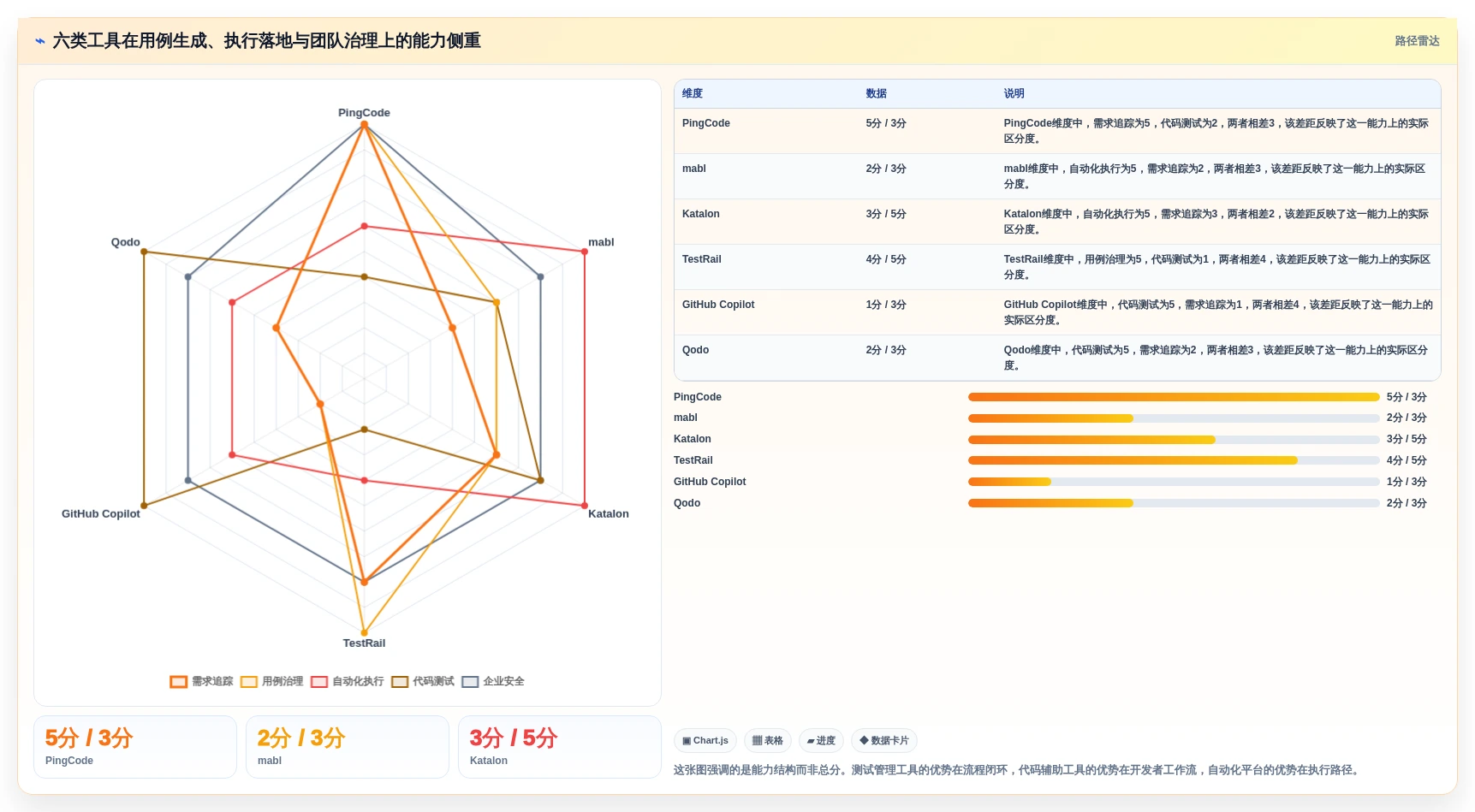Toggle the 需求追踪 legend swatch
This screenshot has width=1475, height=812.
[x=178, y=682]
